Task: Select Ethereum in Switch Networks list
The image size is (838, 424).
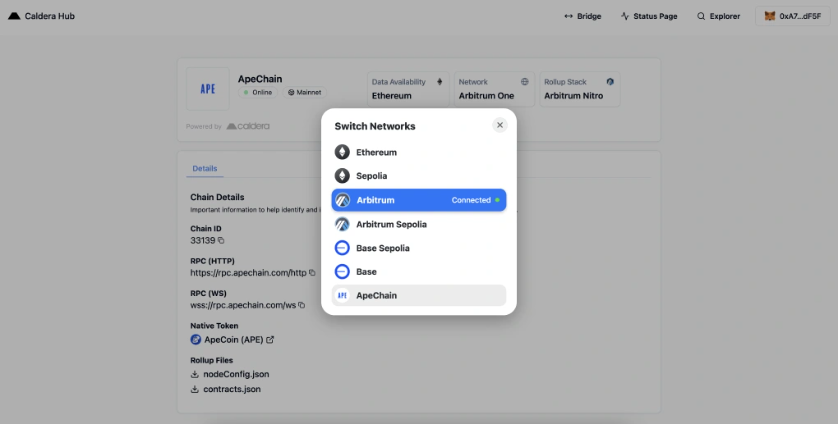Action: (418, 152)
